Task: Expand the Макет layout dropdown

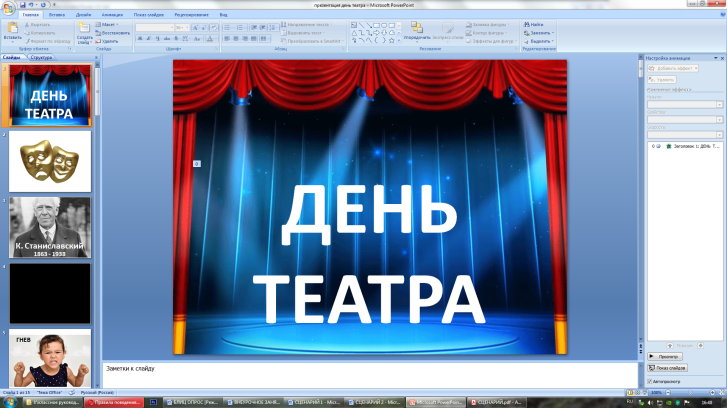Action: (110, 24)
